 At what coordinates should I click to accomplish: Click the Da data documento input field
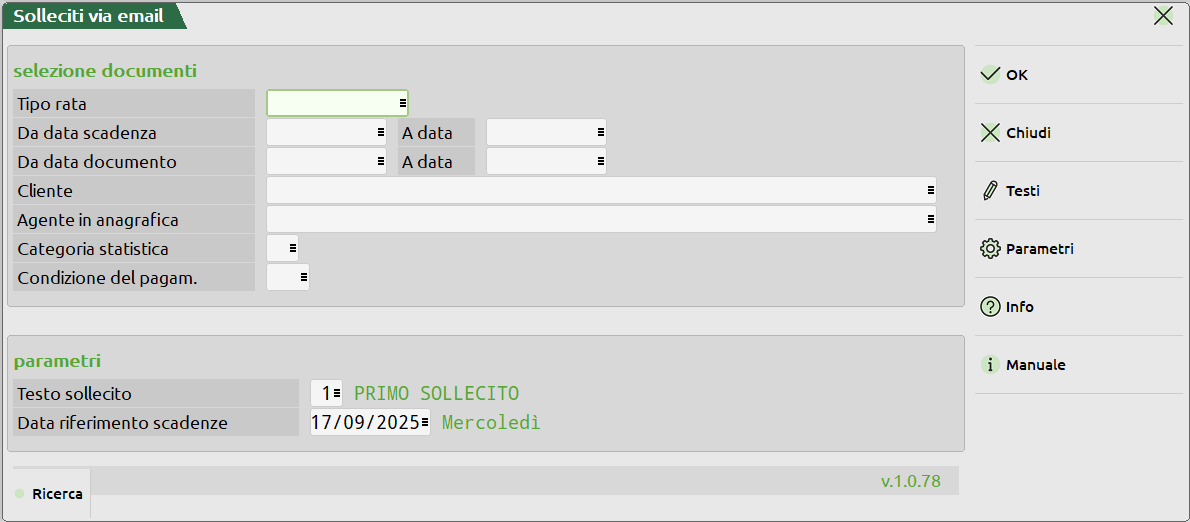pyautogui.click(x=320, y=161)
